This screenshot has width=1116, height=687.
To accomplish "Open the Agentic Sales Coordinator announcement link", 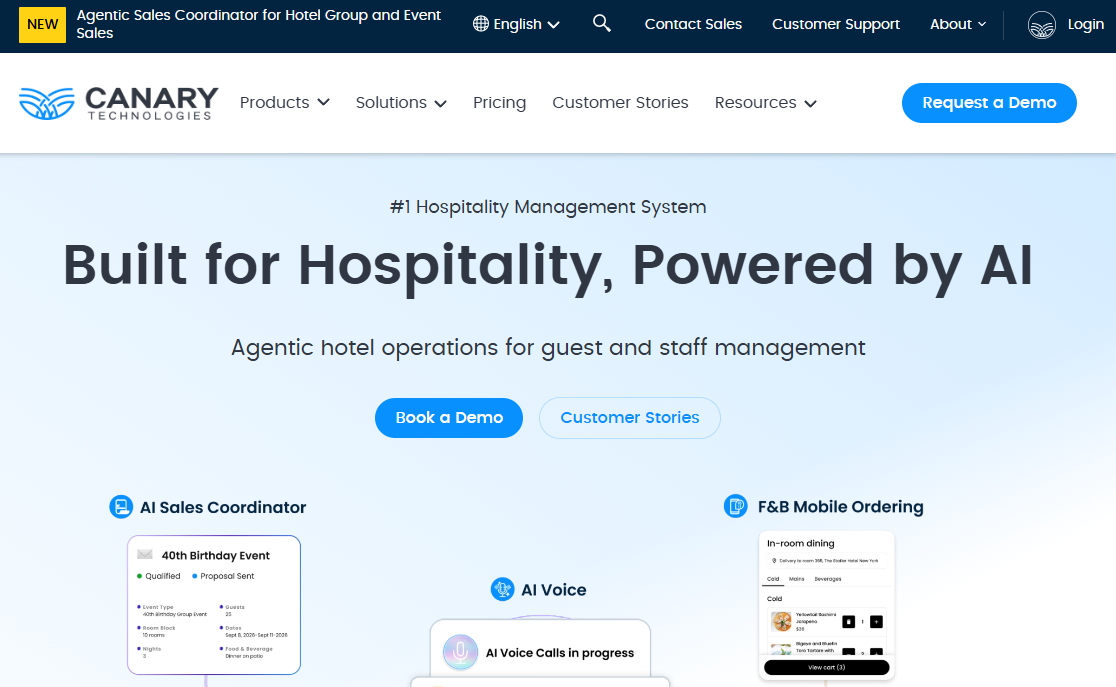I will tap(259, 24).
